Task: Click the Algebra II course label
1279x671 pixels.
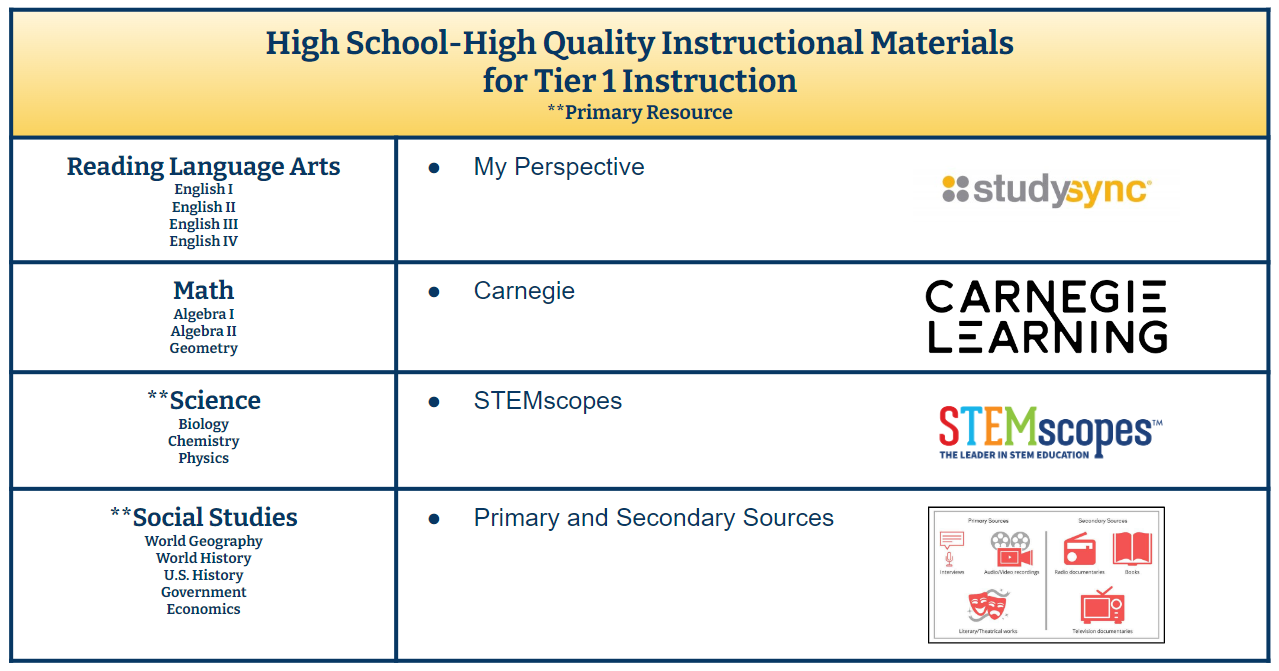Action: (203, 331)
